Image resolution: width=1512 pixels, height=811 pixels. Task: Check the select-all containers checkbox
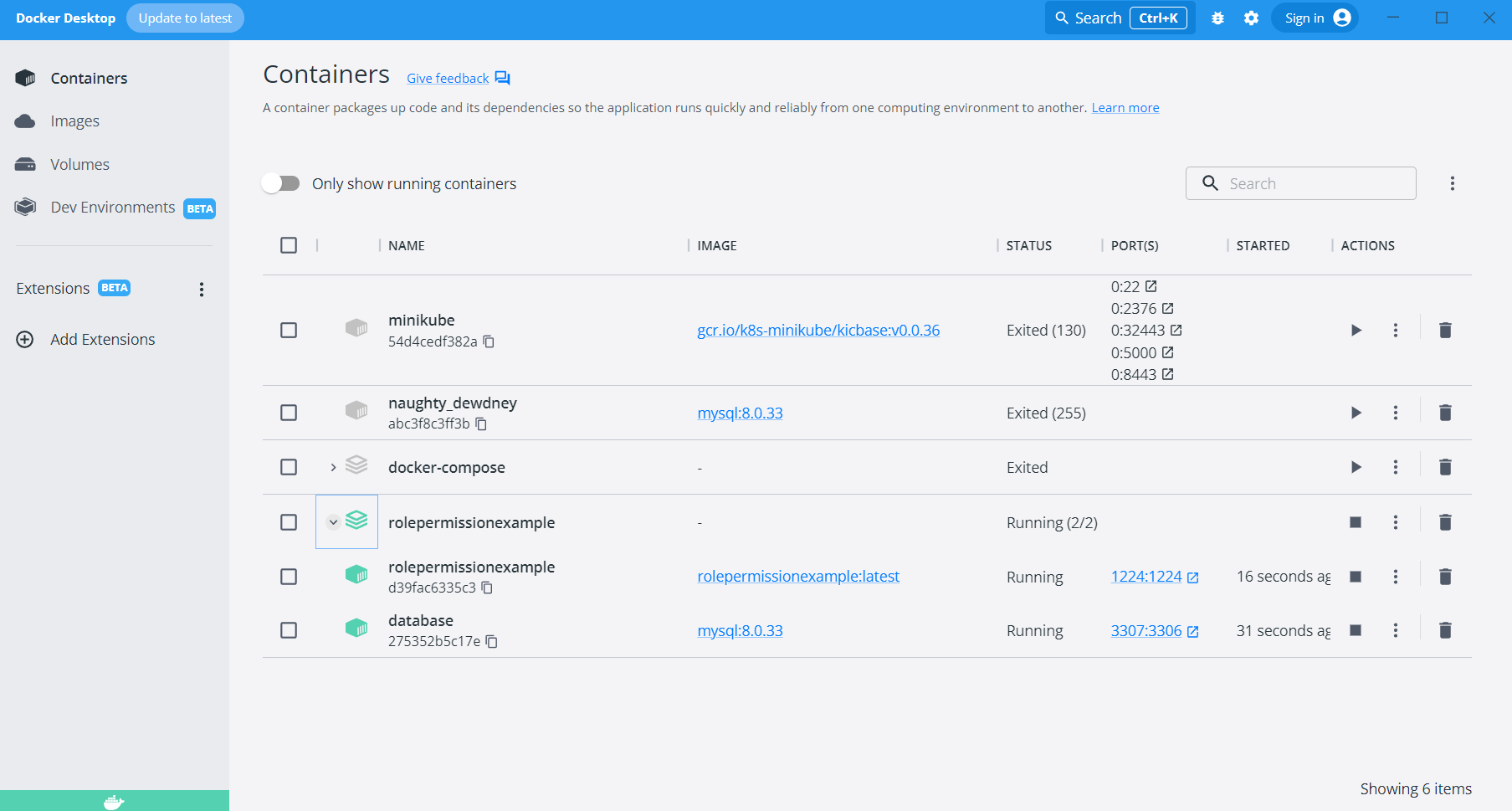pos(289,245)
